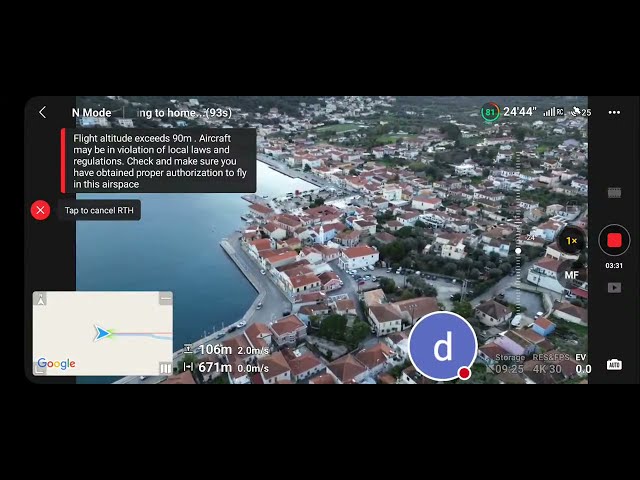
Task: Open the EV 0.0 exposure setting
Action: (583, 364)
